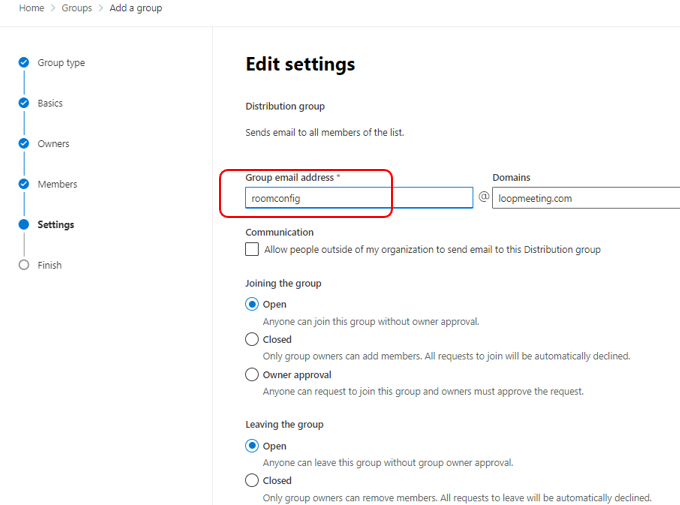The image size is (680, 505).
Task: Click the Group type step checkmark icon
Action: click(x=24, y=62)
